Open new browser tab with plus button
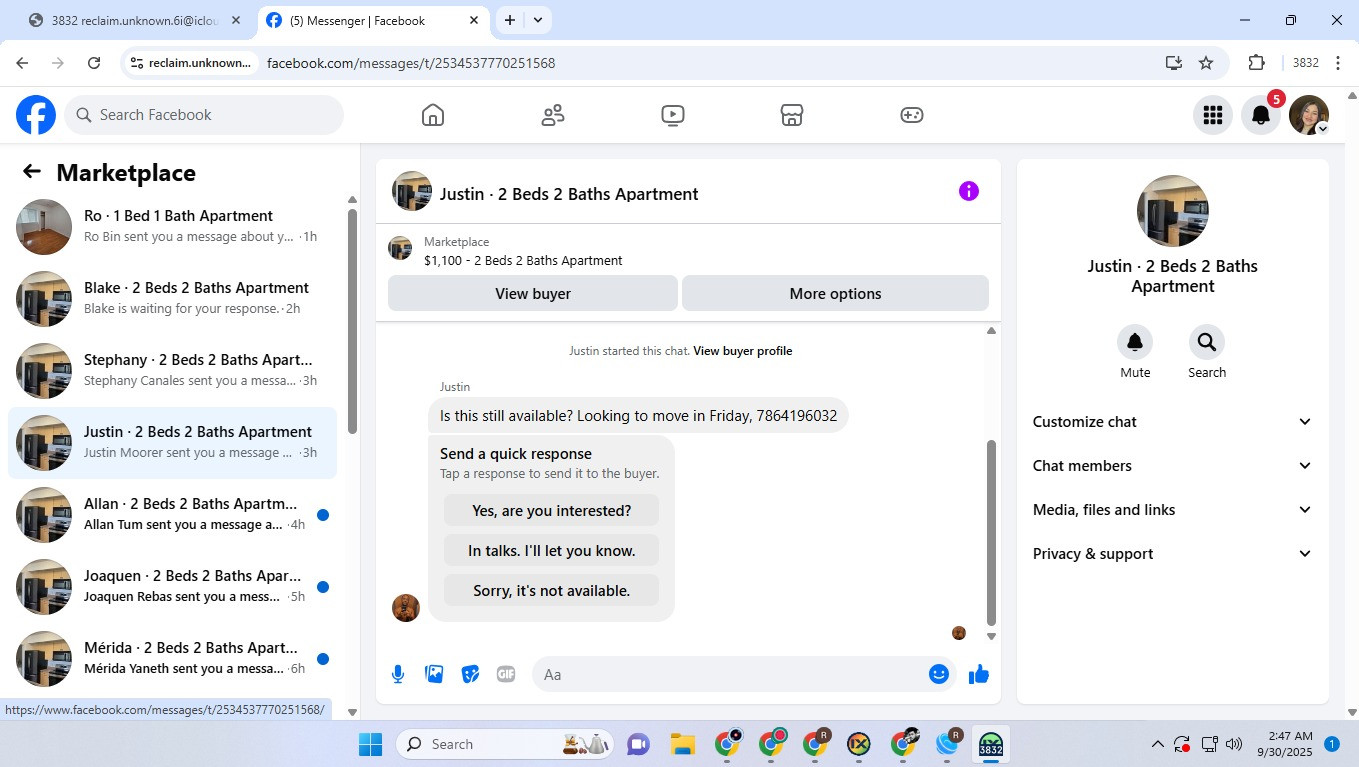 tap(510, 20)
